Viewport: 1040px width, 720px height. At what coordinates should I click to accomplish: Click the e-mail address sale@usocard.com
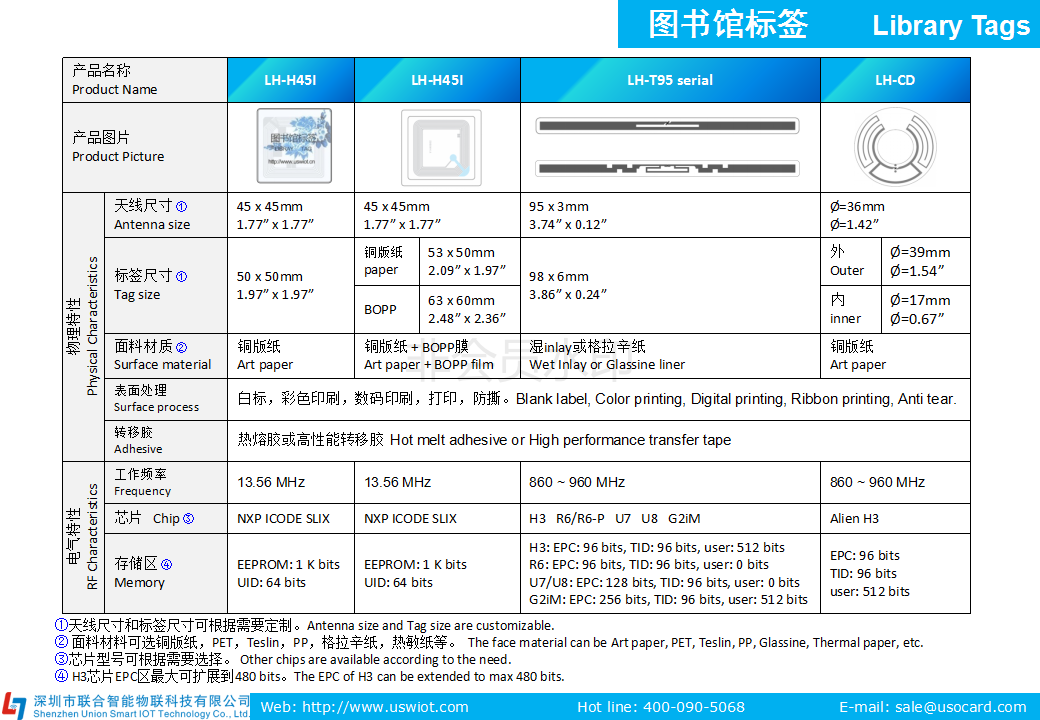click(x=960, y=707)
